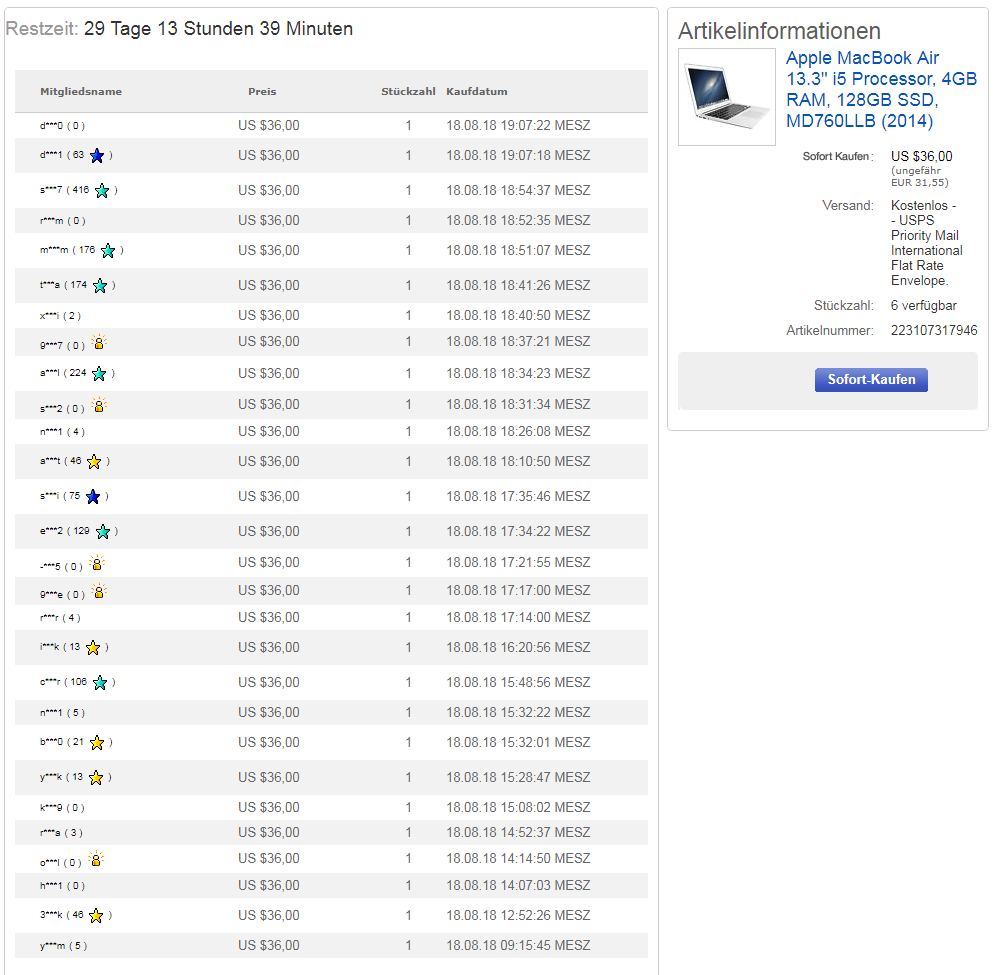Click the blue star beside d***1
The height and width of the screenshot is (975, 996).
coord(97,155)
